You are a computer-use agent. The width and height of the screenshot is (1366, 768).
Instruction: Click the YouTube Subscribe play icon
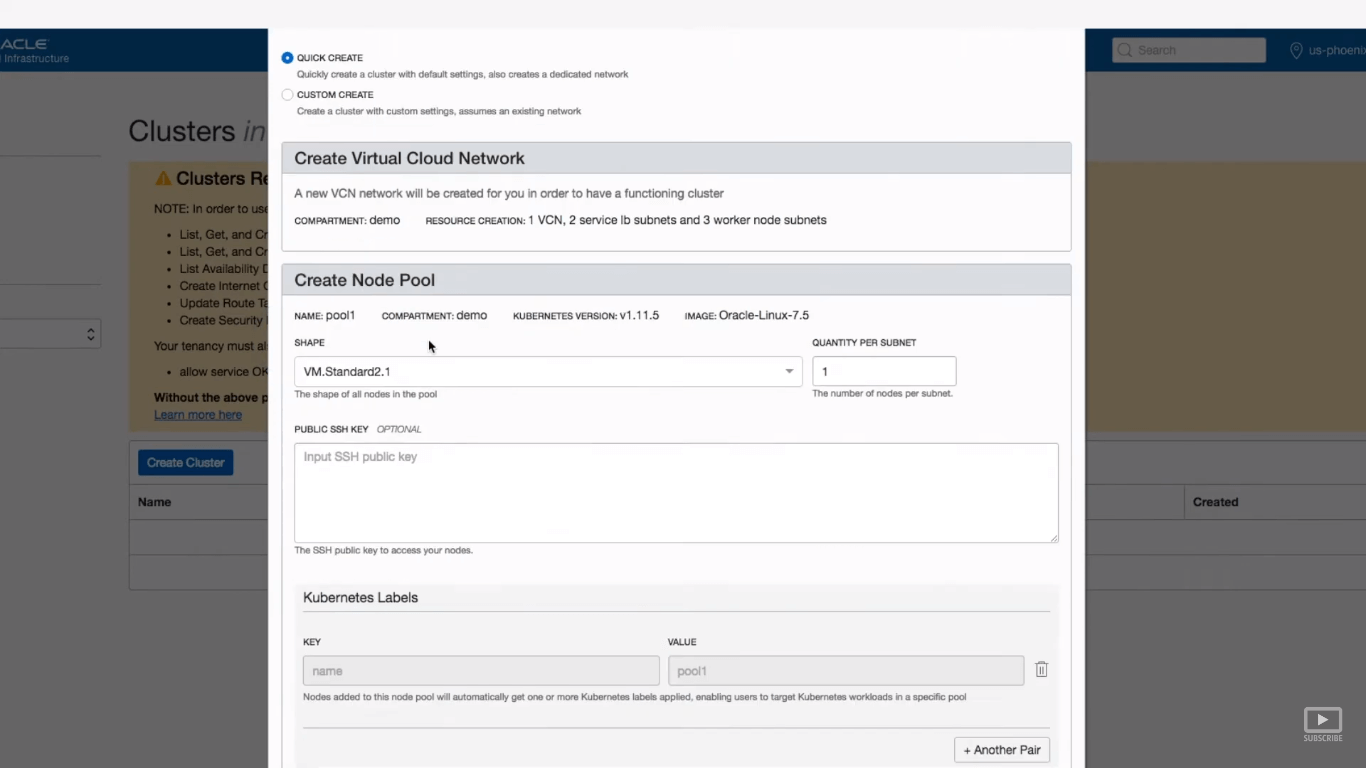(1322, 718)
